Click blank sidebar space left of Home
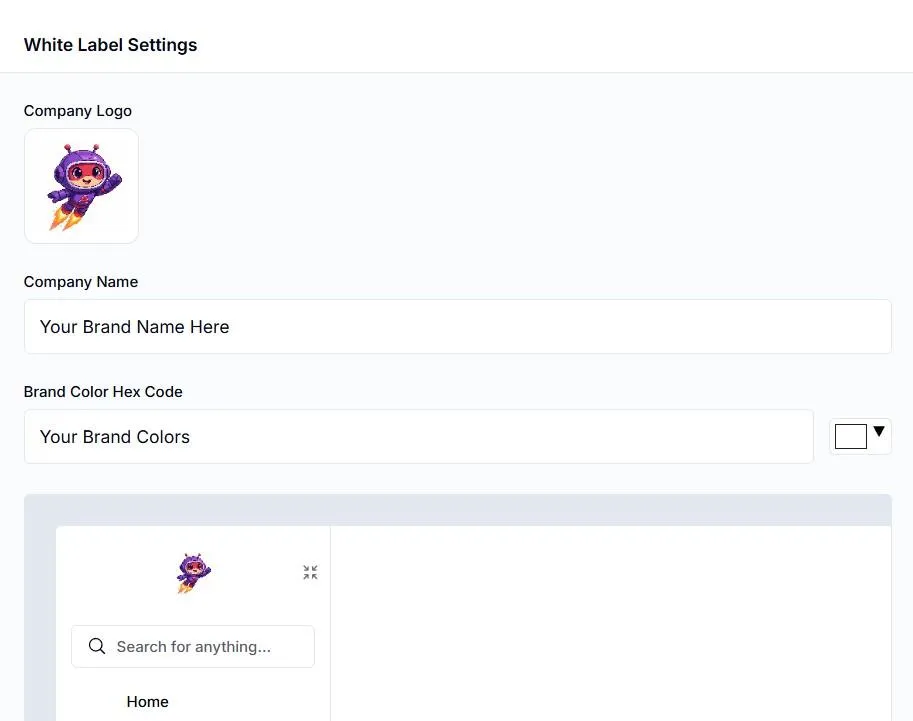Screen dimensions: 913x721 tap(90, 702)
